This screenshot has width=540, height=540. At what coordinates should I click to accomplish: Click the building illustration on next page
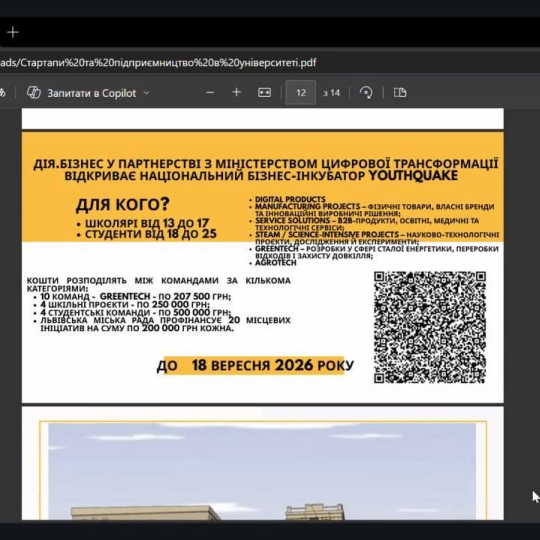262,471
